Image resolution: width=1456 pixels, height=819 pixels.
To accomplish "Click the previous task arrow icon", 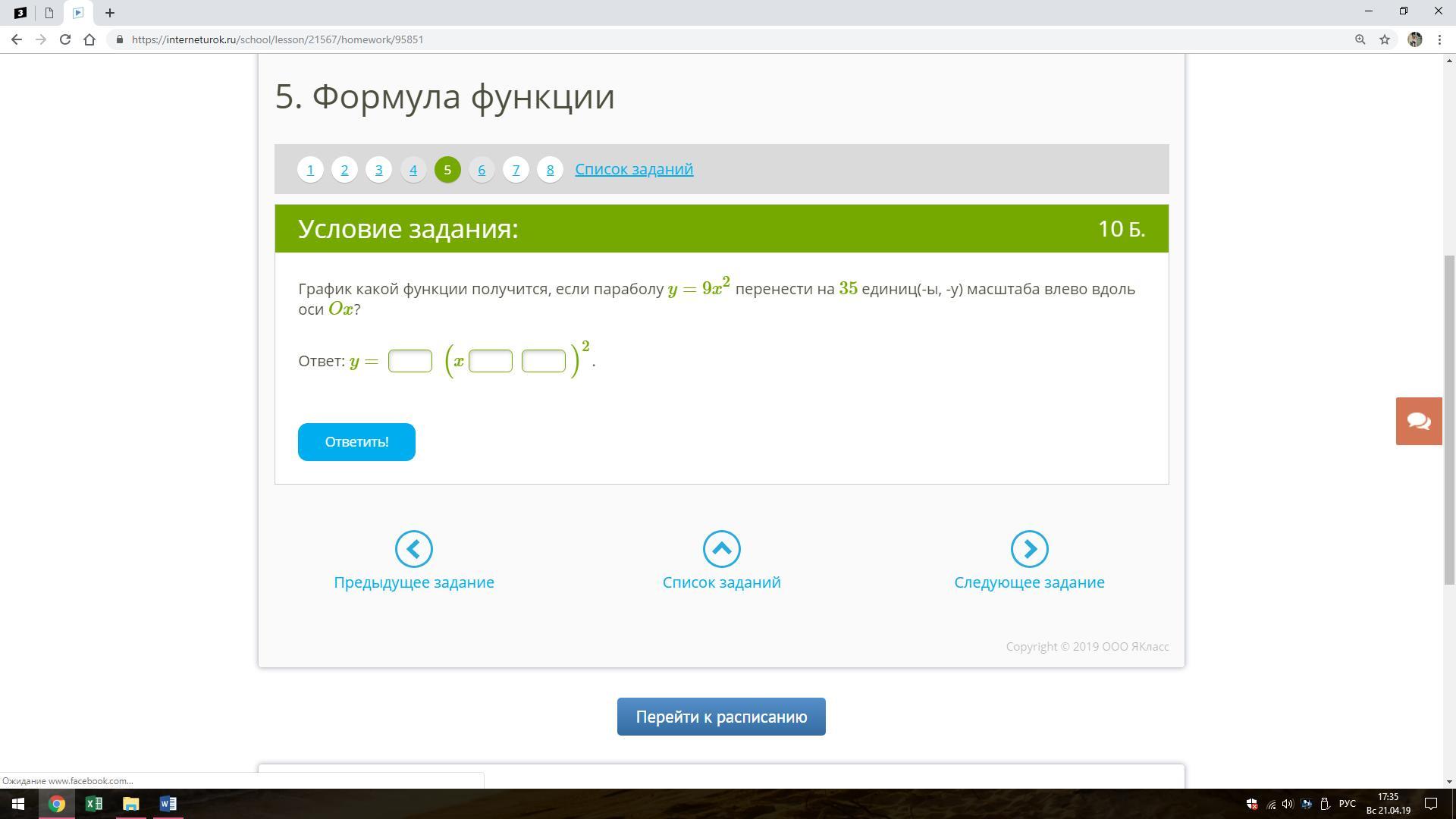I will (414, 549).
